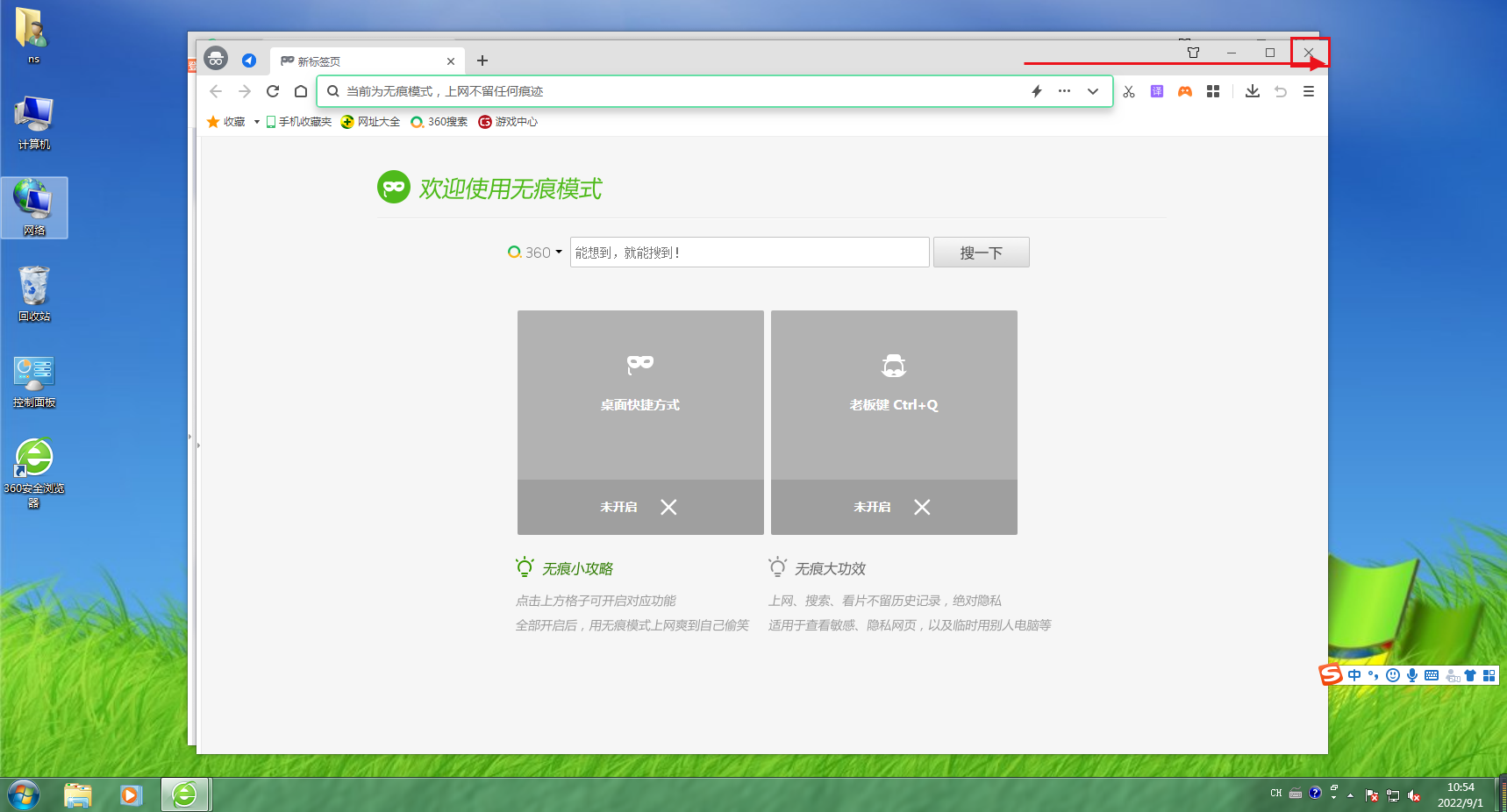This screenshot has height=812, width=1507.
Task: Open the file explorer taskbar icon
Action: pyautogui.click(x=78, y=795)
